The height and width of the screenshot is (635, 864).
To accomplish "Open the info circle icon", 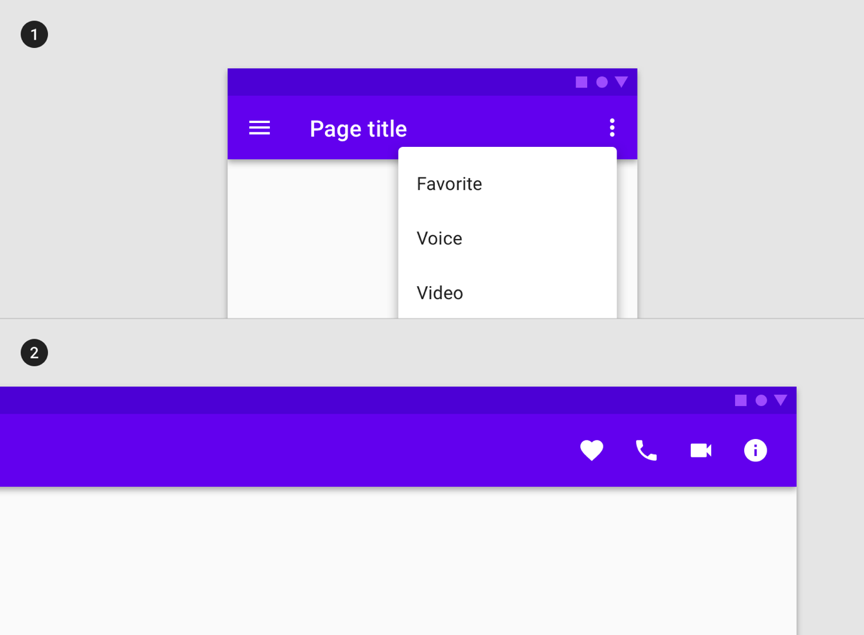I will 755,451.
